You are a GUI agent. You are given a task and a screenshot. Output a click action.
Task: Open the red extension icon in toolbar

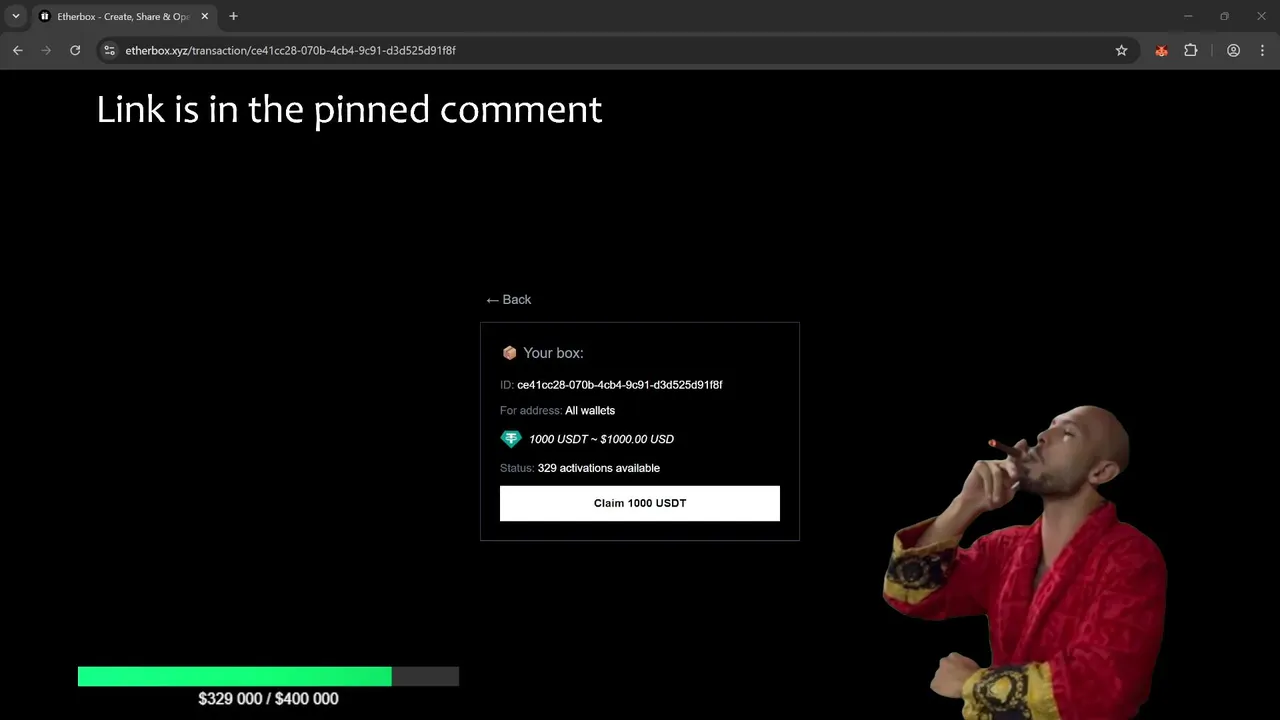[x=1161, y=50]
